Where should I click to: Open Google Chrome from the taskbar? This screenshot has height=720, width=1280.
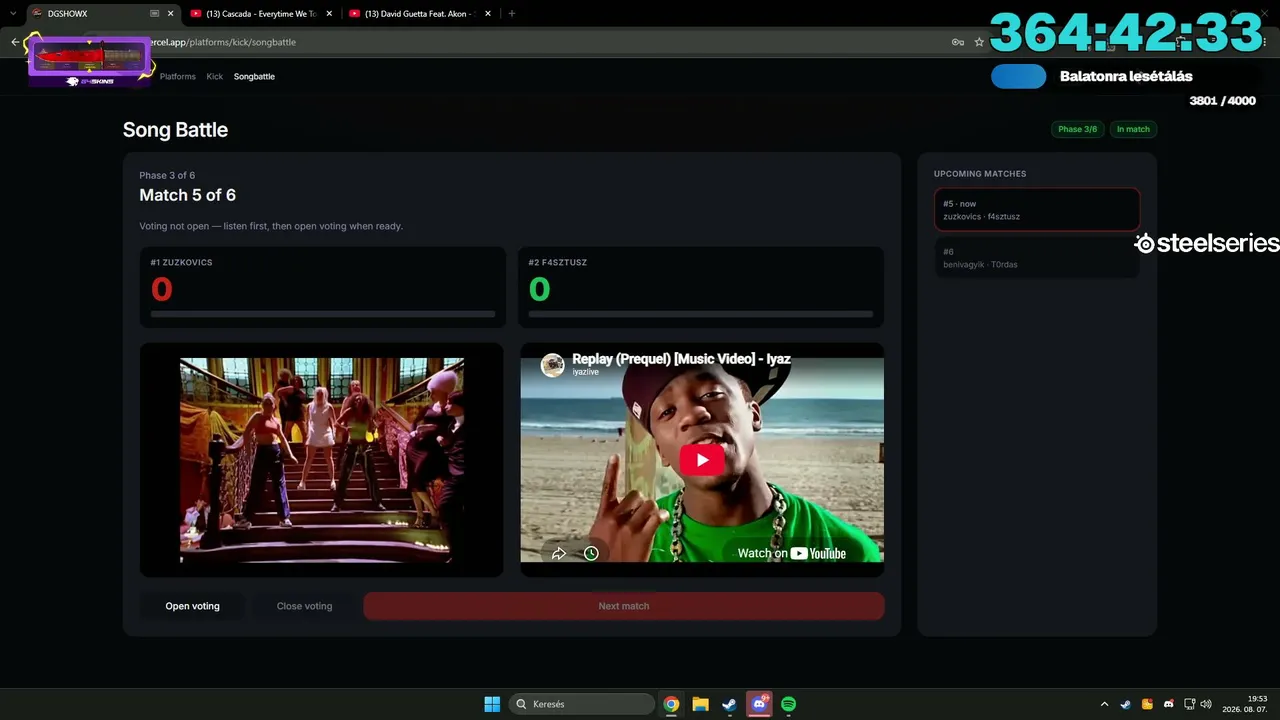point(671,704)
